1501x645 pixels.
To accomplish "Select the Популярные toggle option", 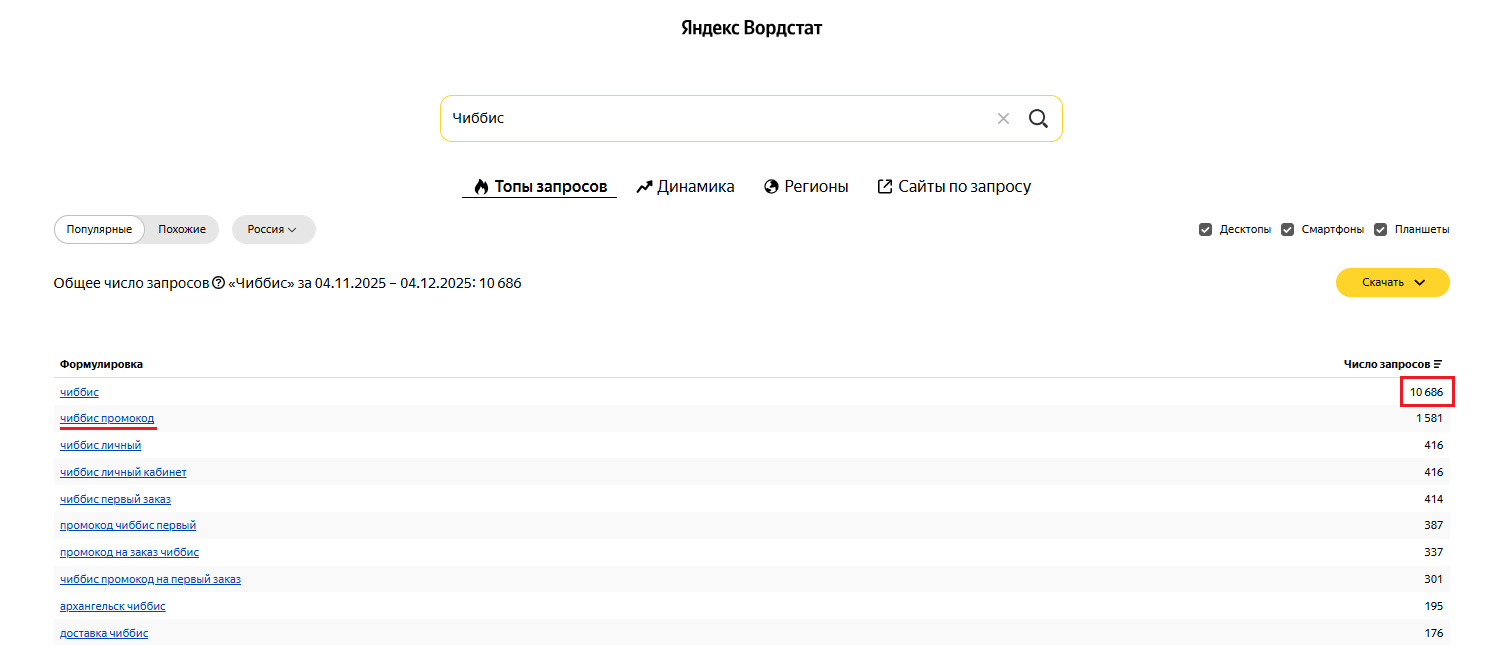I will pyautogui.click(x=99, y=229).
